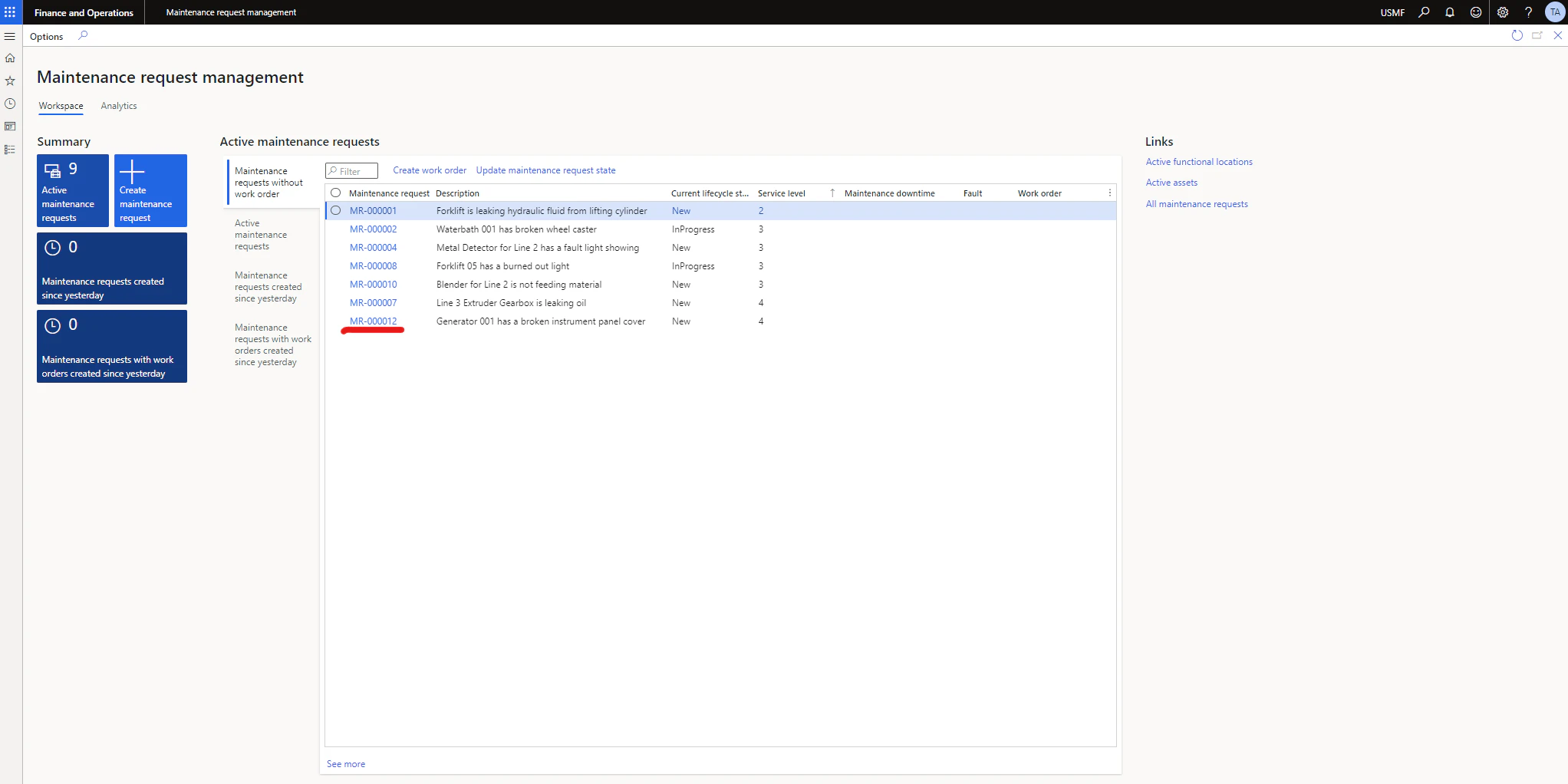The width and height of the screenshot is (1568, 784).
Task: Click into the grid Filter field
Action: click(351, 171)
